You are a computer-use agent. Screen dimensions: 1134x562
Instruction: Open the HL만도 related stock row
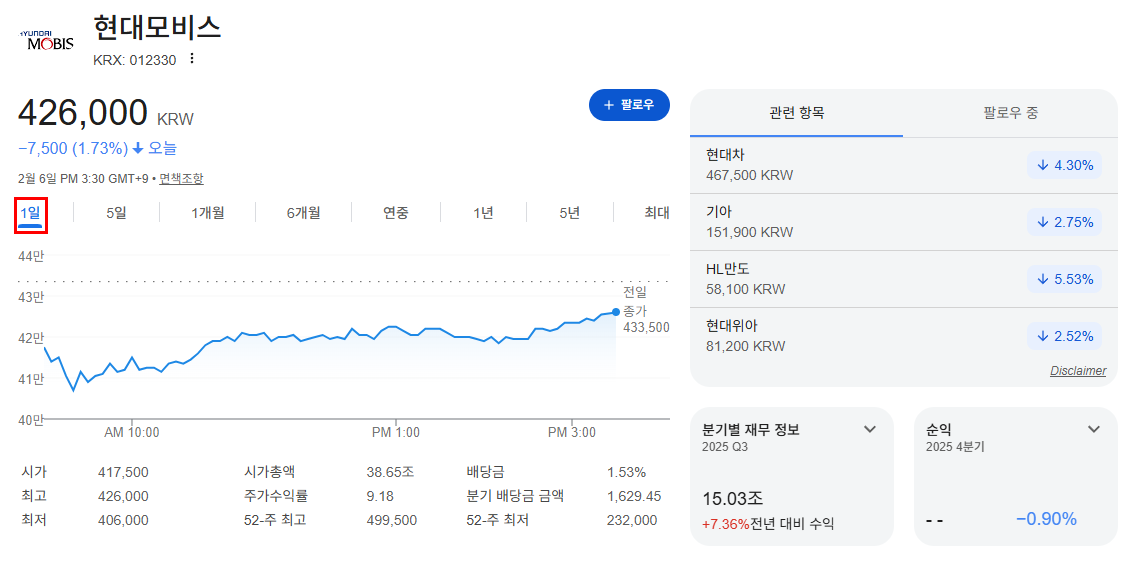coord(904,279)
